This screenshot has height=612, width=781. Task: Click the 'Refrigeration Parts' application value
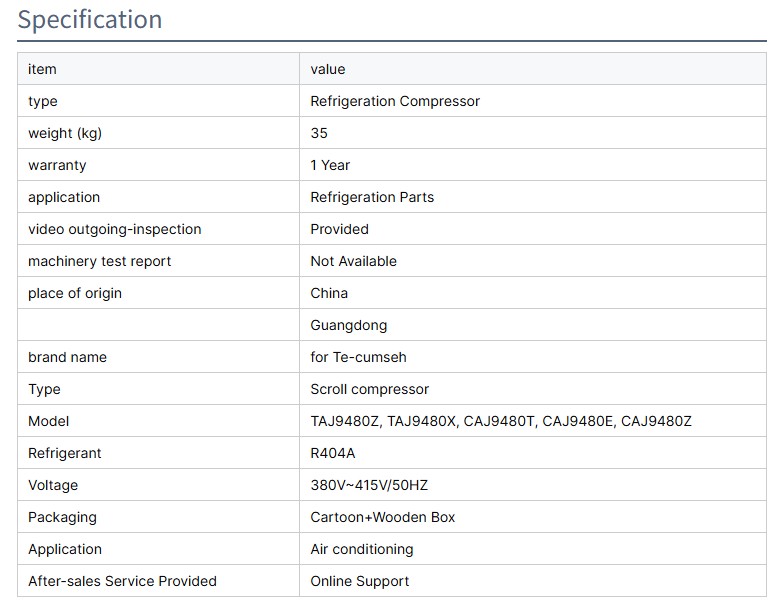click(x=372, y=197)
